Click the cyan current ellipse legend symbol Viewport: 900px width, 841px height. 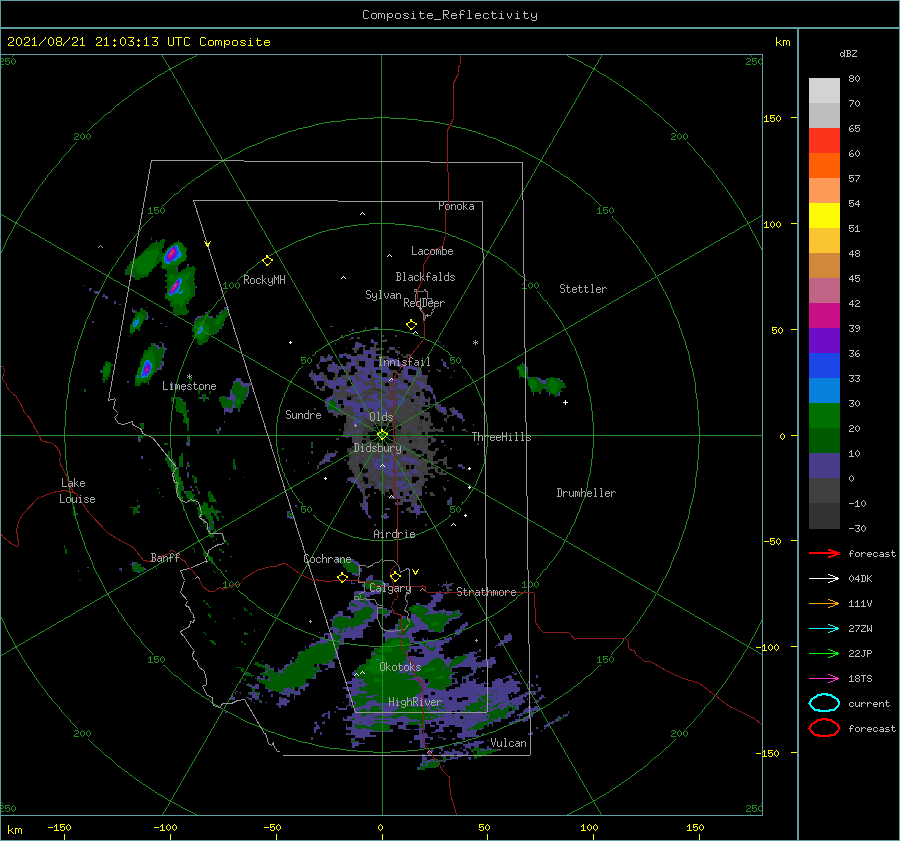(824, 703)
